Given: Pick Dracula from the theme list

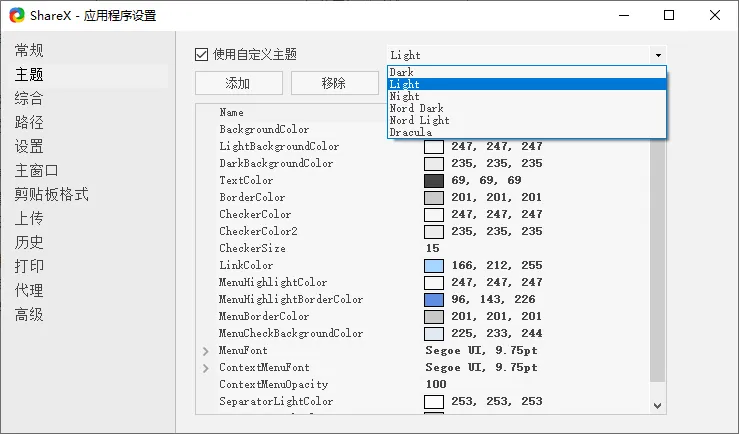Looking at the screenshot, I should click(x=527, y=132).
